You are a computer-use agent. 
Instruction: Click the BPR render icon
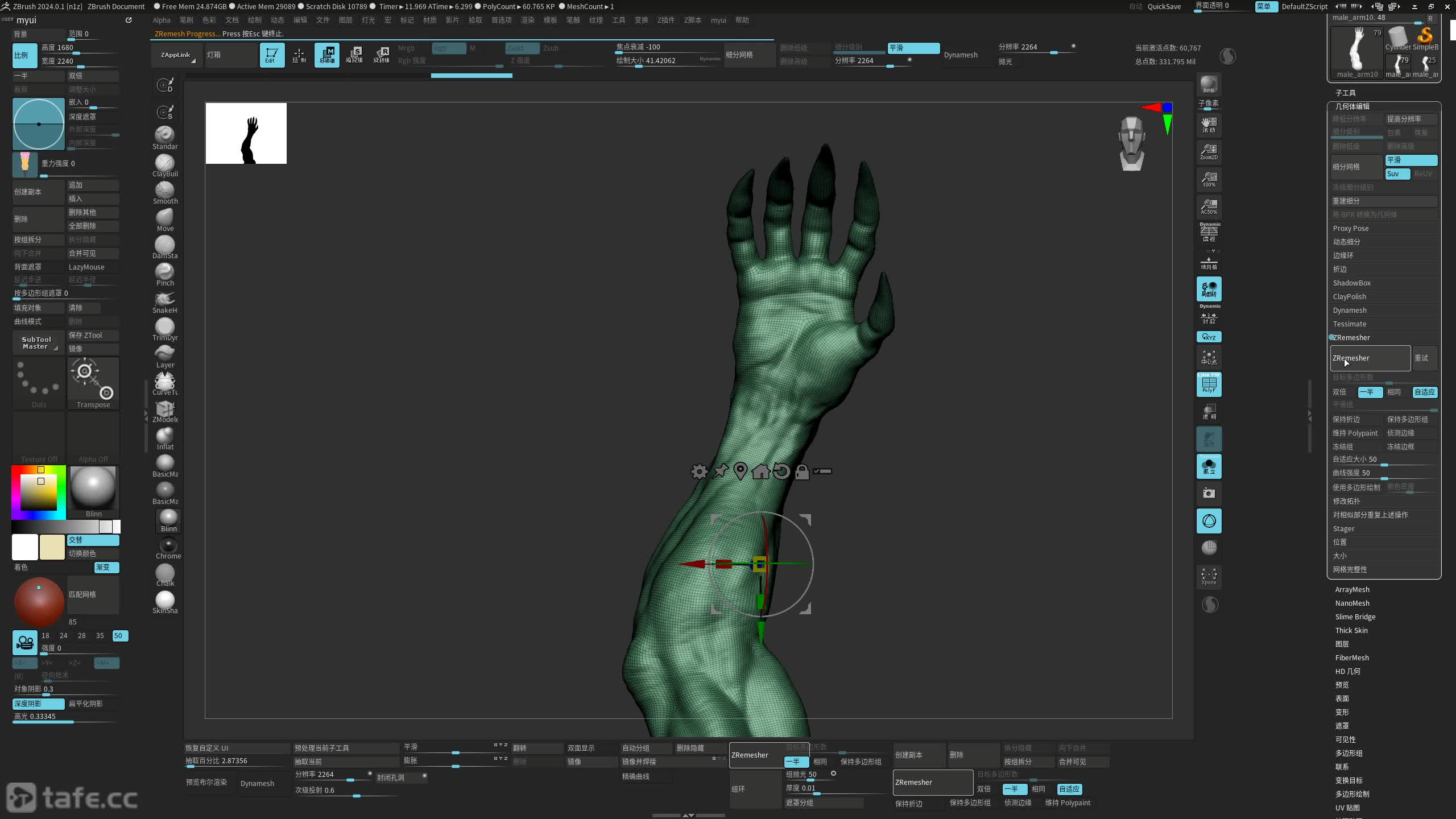click(x=1209, y=84)
